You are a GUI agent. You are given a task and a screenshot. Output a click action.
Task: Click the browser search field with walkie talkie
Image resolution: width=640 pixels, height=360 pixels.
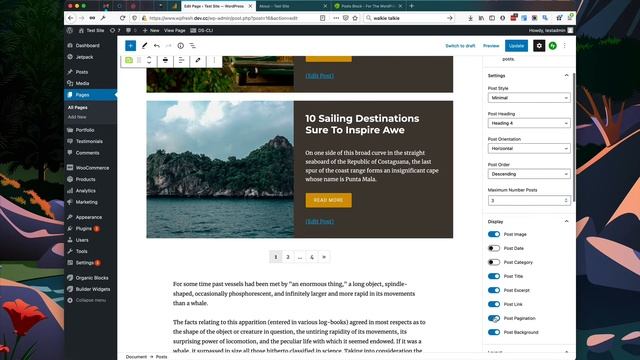(409, 18)
